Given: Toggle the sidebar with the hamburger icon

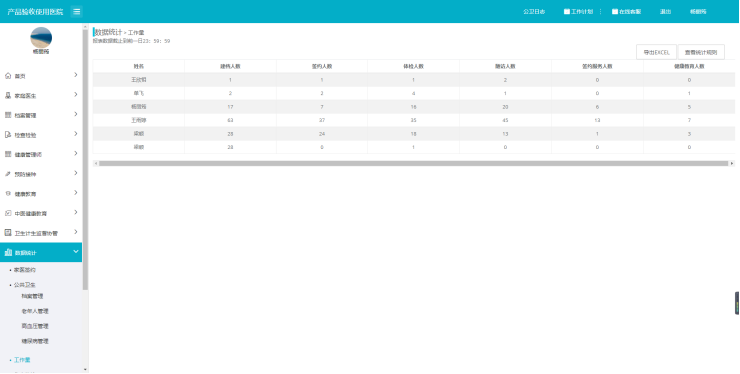Looking at the screenshot, I should tap(76, 11).
